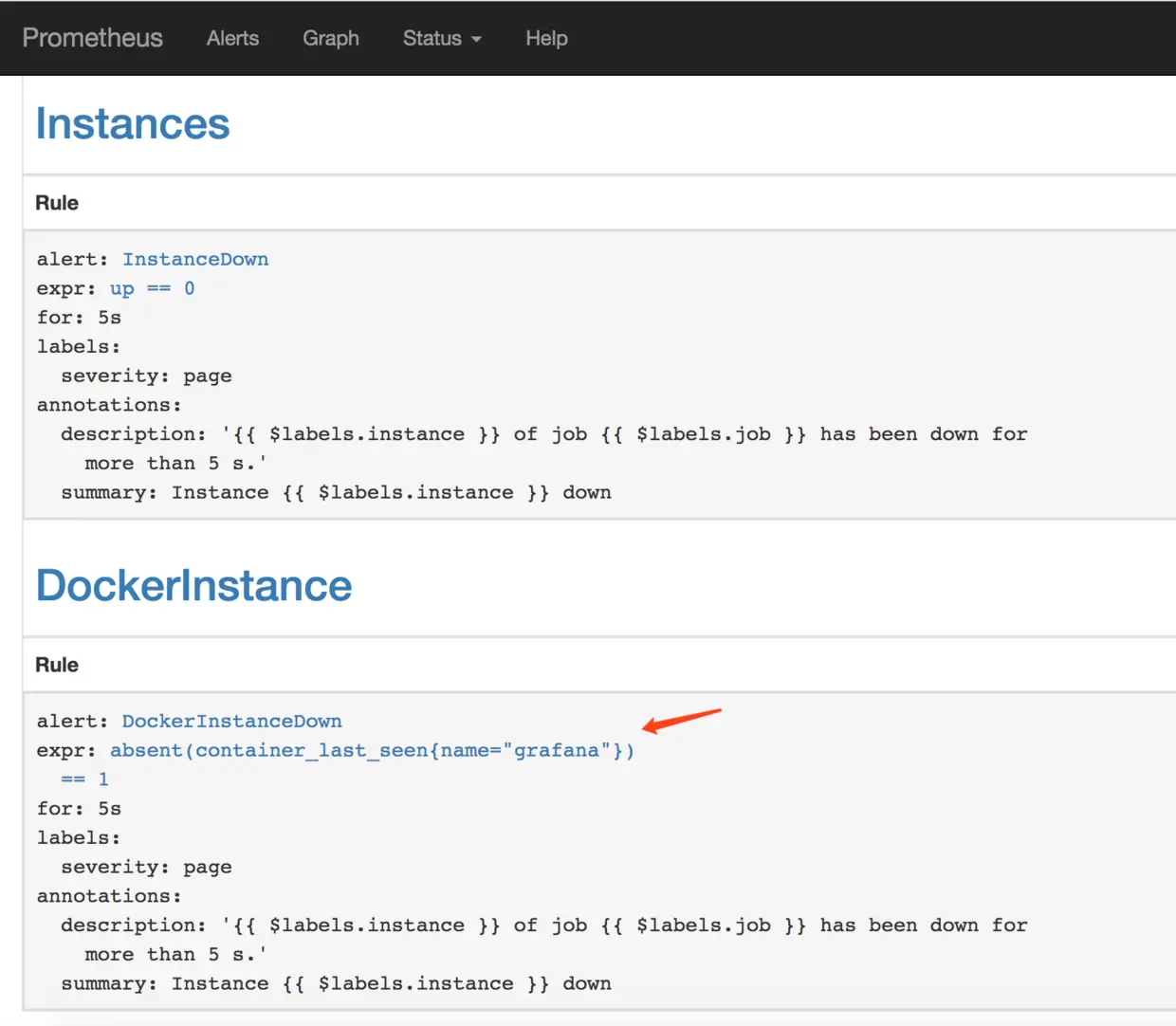The width and height of the screenshot is (1176, 1026).
Task: Click the DockerInstance group heading
Action: pyautogui.click(x=194, y=585)
